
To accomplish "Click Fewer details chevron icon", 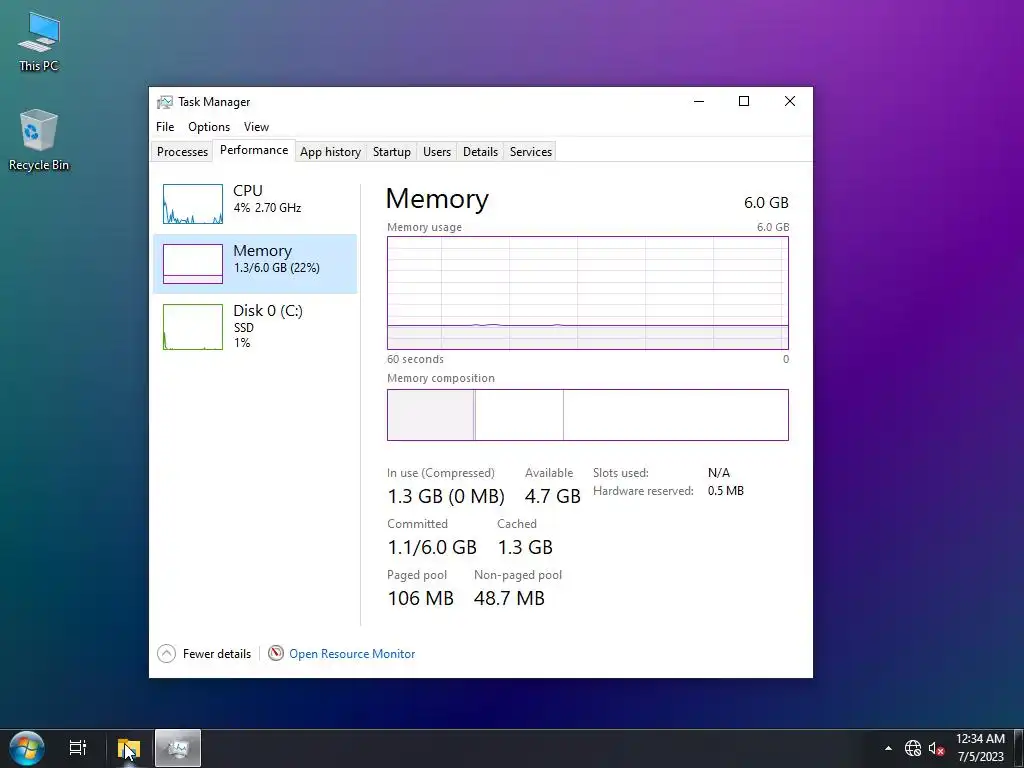I will 167,654.
